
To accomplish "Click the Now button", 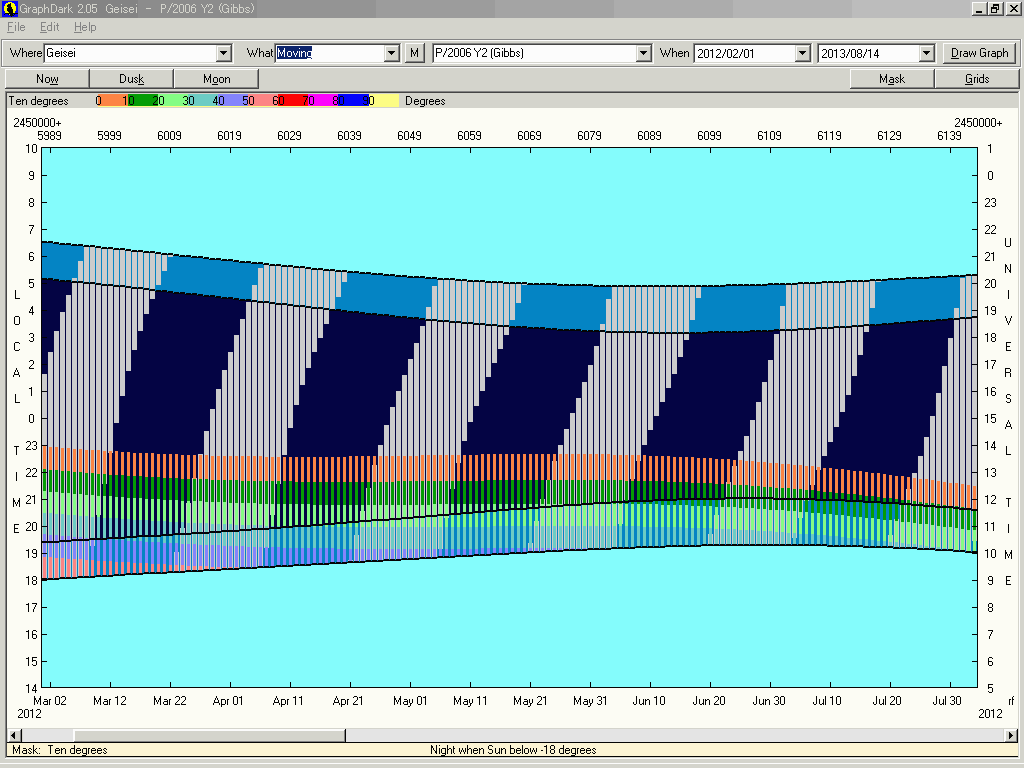I will (47, 79).
